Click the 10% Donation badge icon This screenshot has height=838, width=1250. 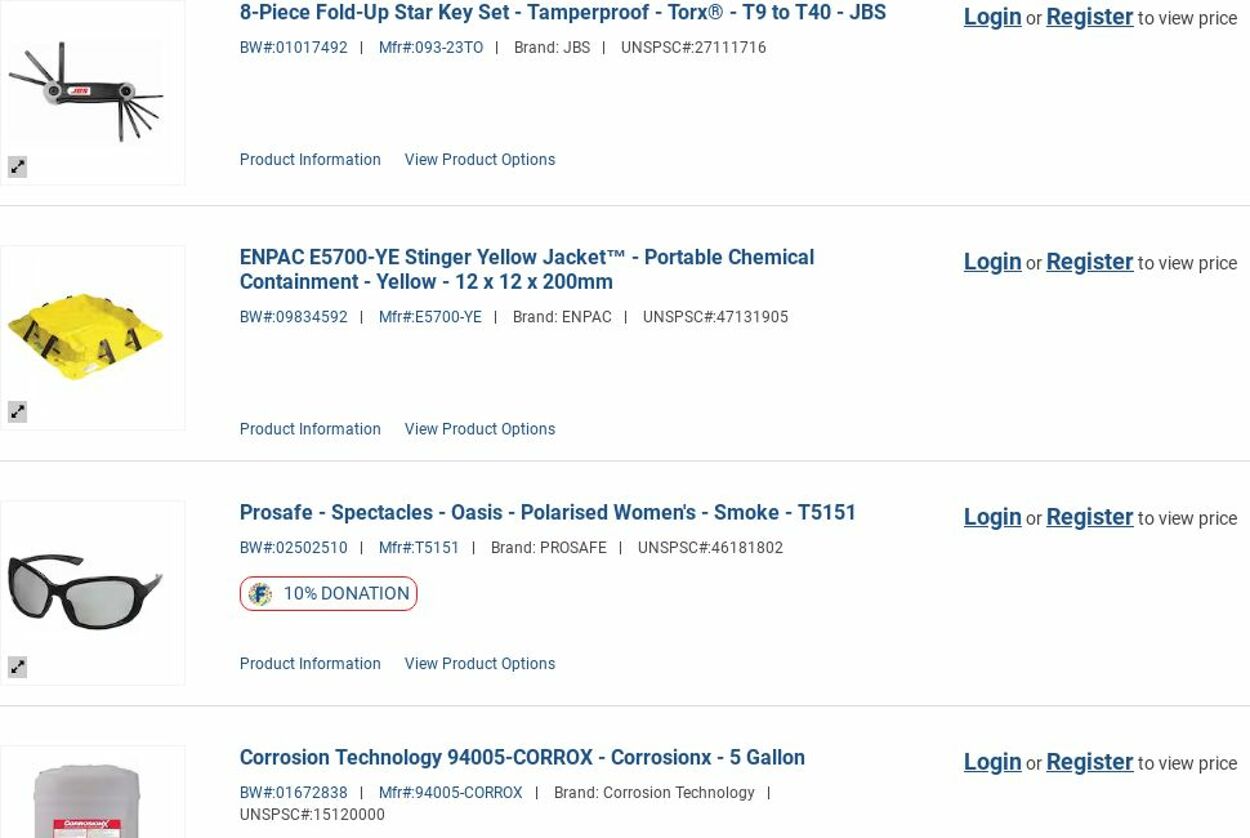tap(260, 594)
